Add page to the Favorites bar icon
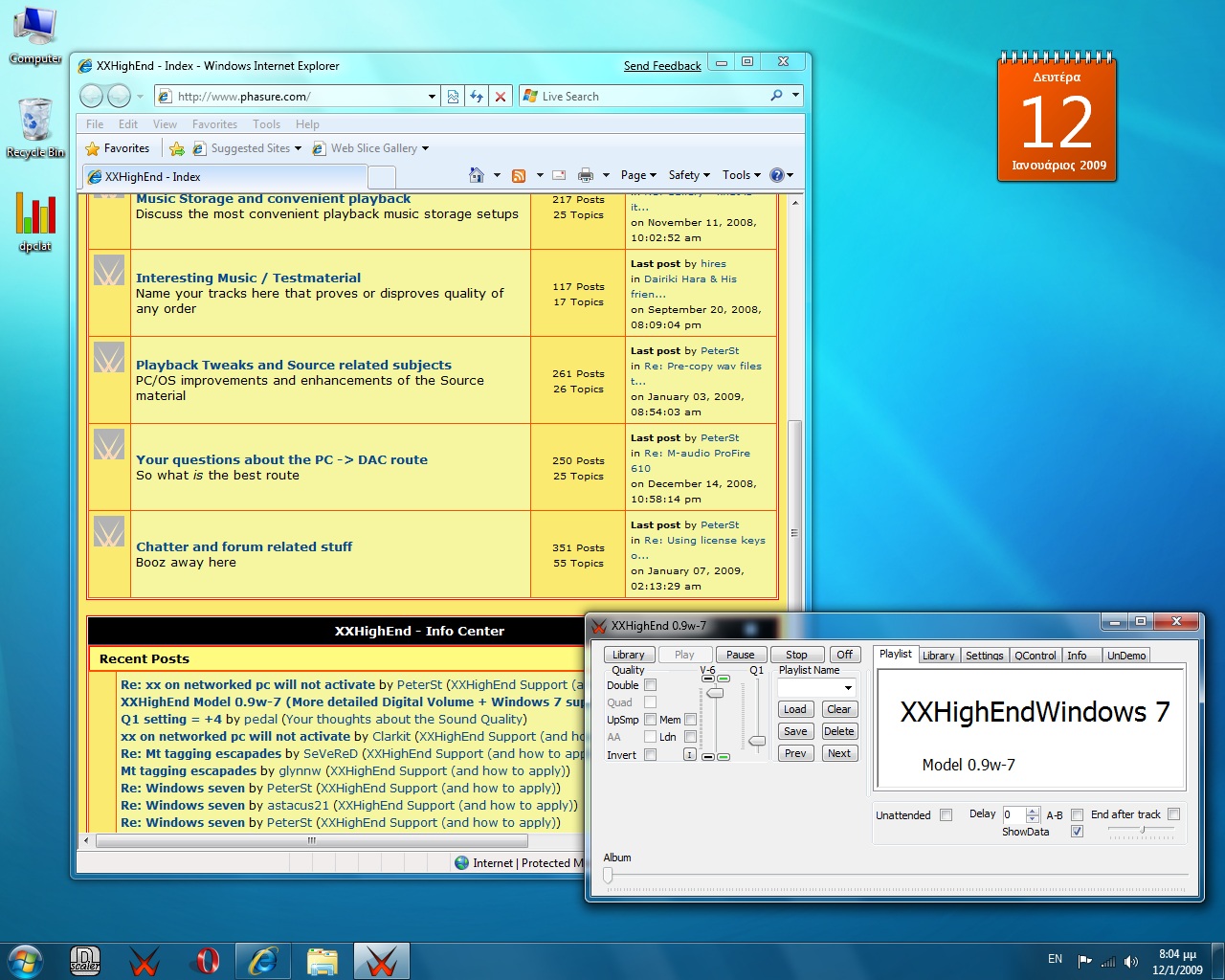Screen dimensions: 1225x980 point(177,148)
